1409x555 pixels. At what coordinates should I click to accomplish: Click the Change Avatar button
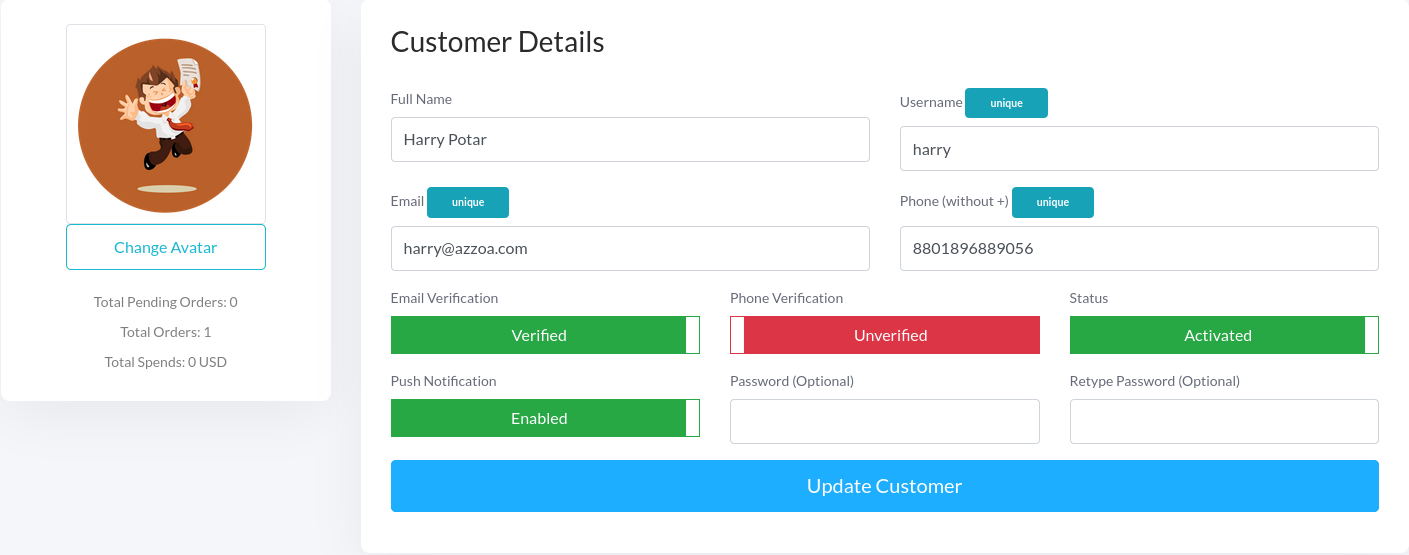pyautogui.click(x=166, y=247)
